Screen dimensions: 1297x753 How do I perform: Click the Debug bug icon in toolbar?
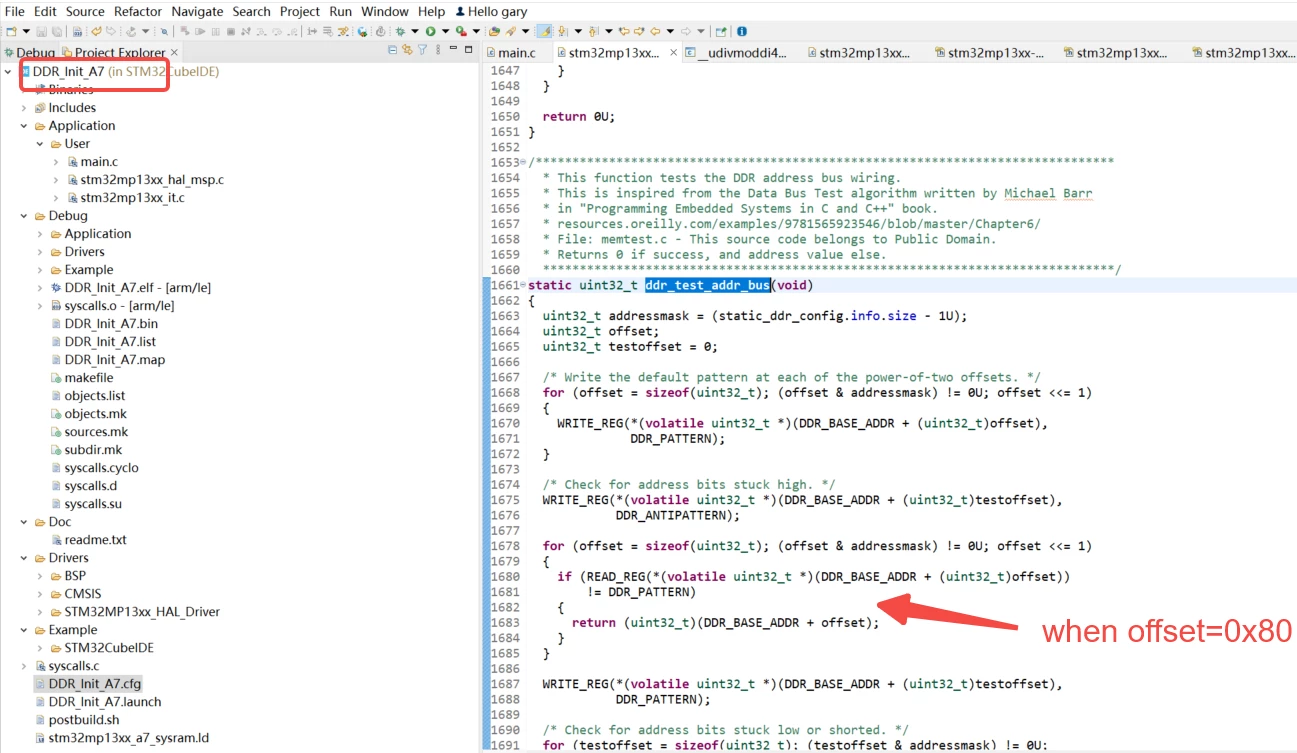pos(400,31)
